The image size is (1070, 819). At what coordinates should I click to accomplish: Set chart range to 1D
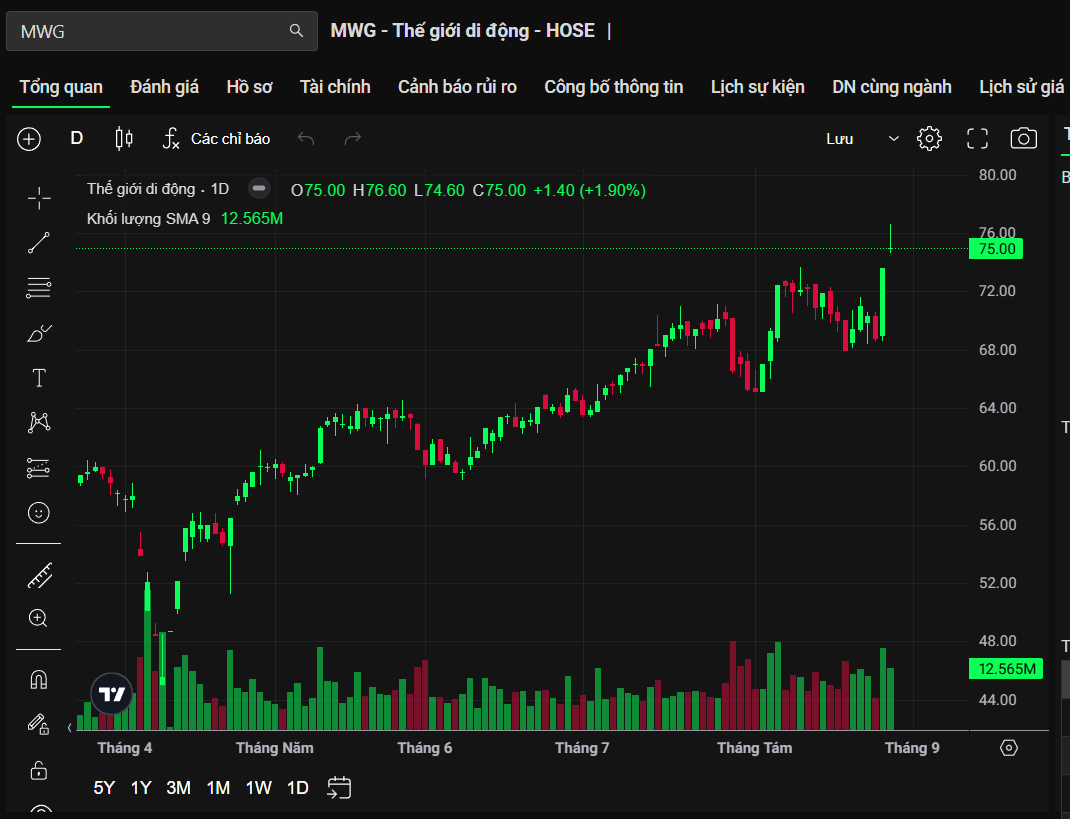[x=298, y=788]
